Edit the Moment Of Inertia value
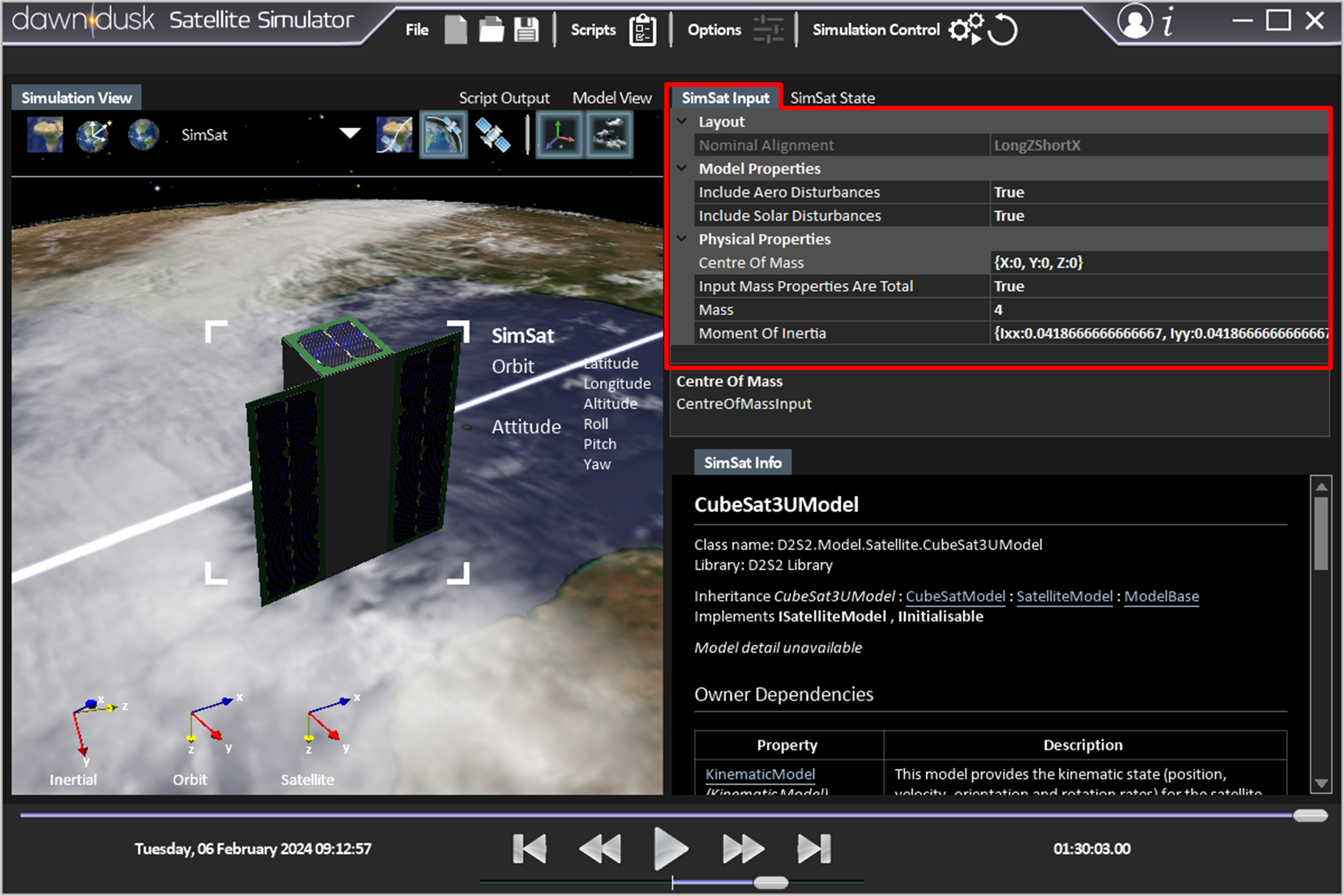Viewport: 1344px width, 896px height. pos(1159,333)
